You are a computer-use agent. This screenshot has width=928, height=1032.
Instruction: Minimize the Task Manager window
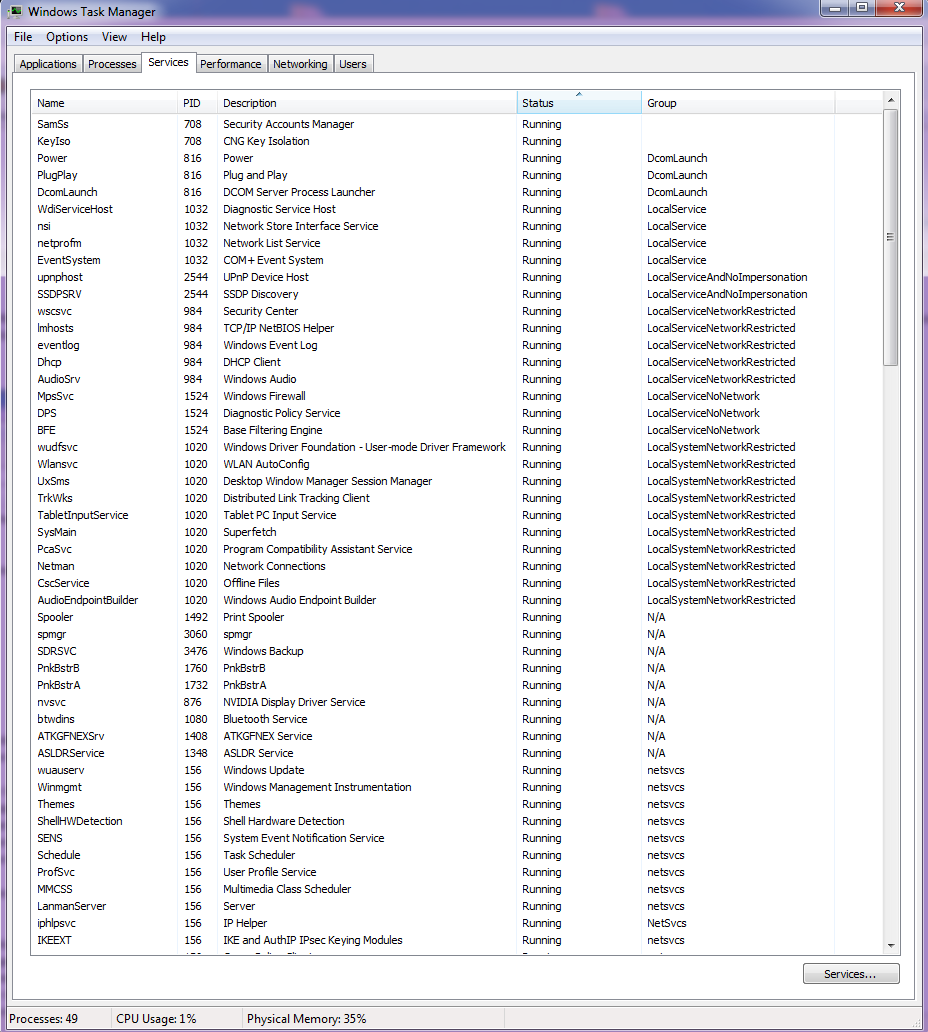click(x=836, y=9)
